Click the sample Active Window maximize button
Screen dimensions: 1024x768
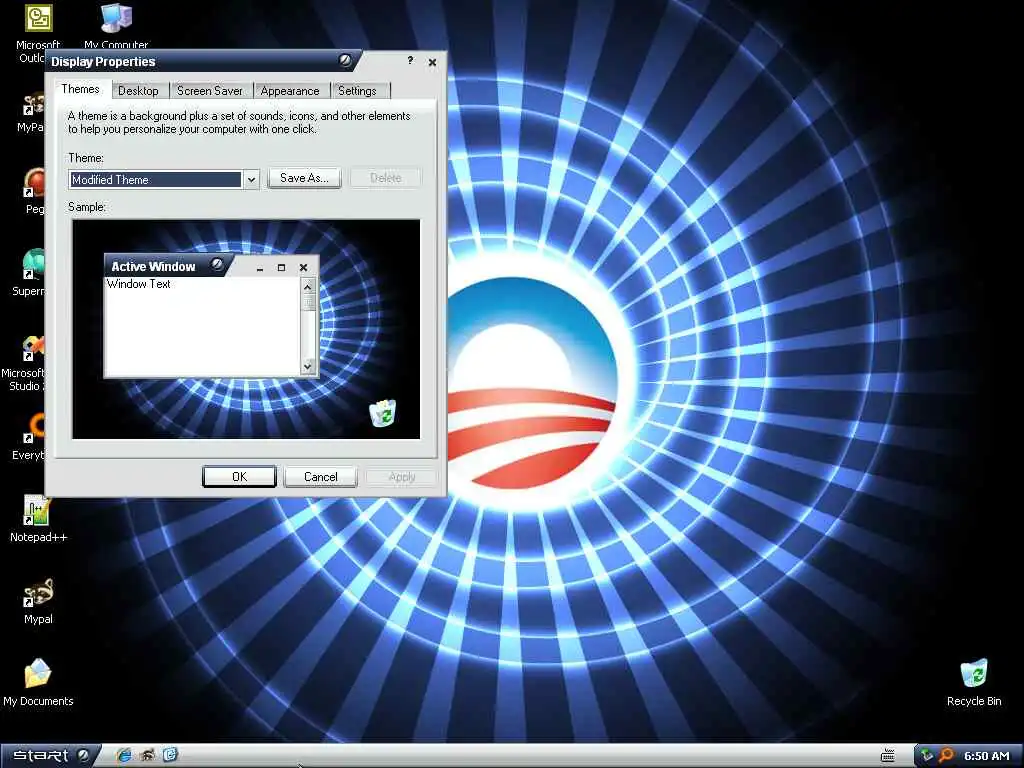281,267
